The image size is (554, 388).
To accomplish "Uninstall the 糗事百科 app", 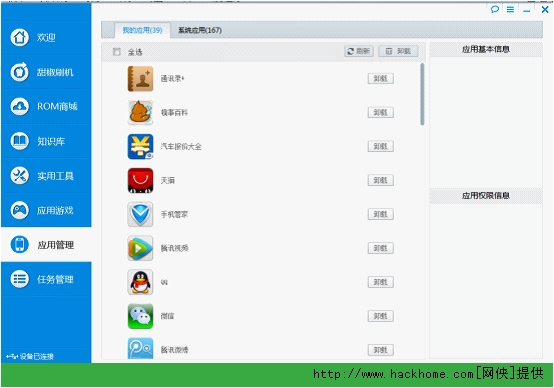I will tap(381, 112).
